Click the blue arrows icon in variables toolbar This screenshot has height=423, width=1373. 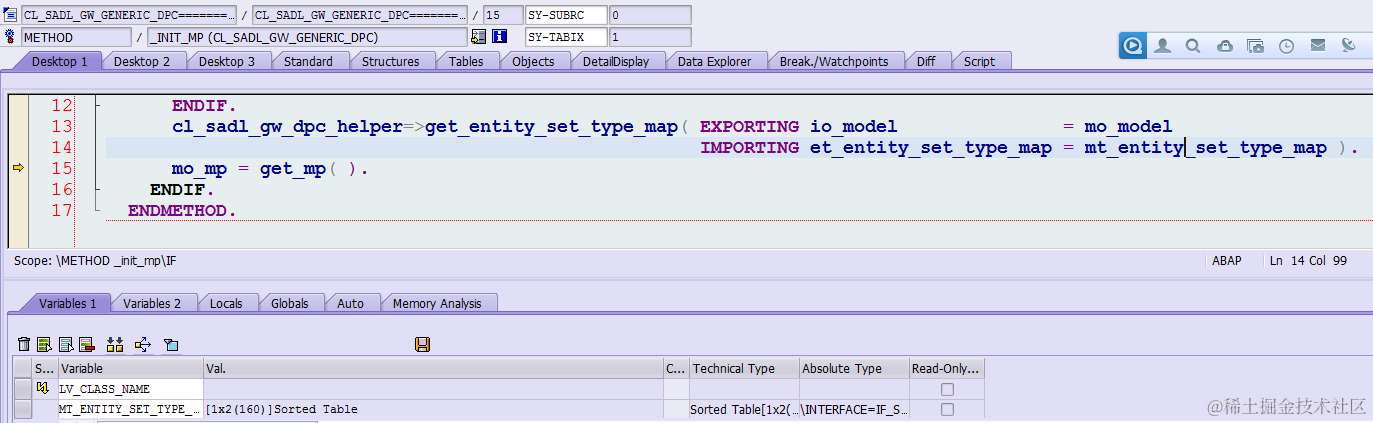tap(142, 344)
